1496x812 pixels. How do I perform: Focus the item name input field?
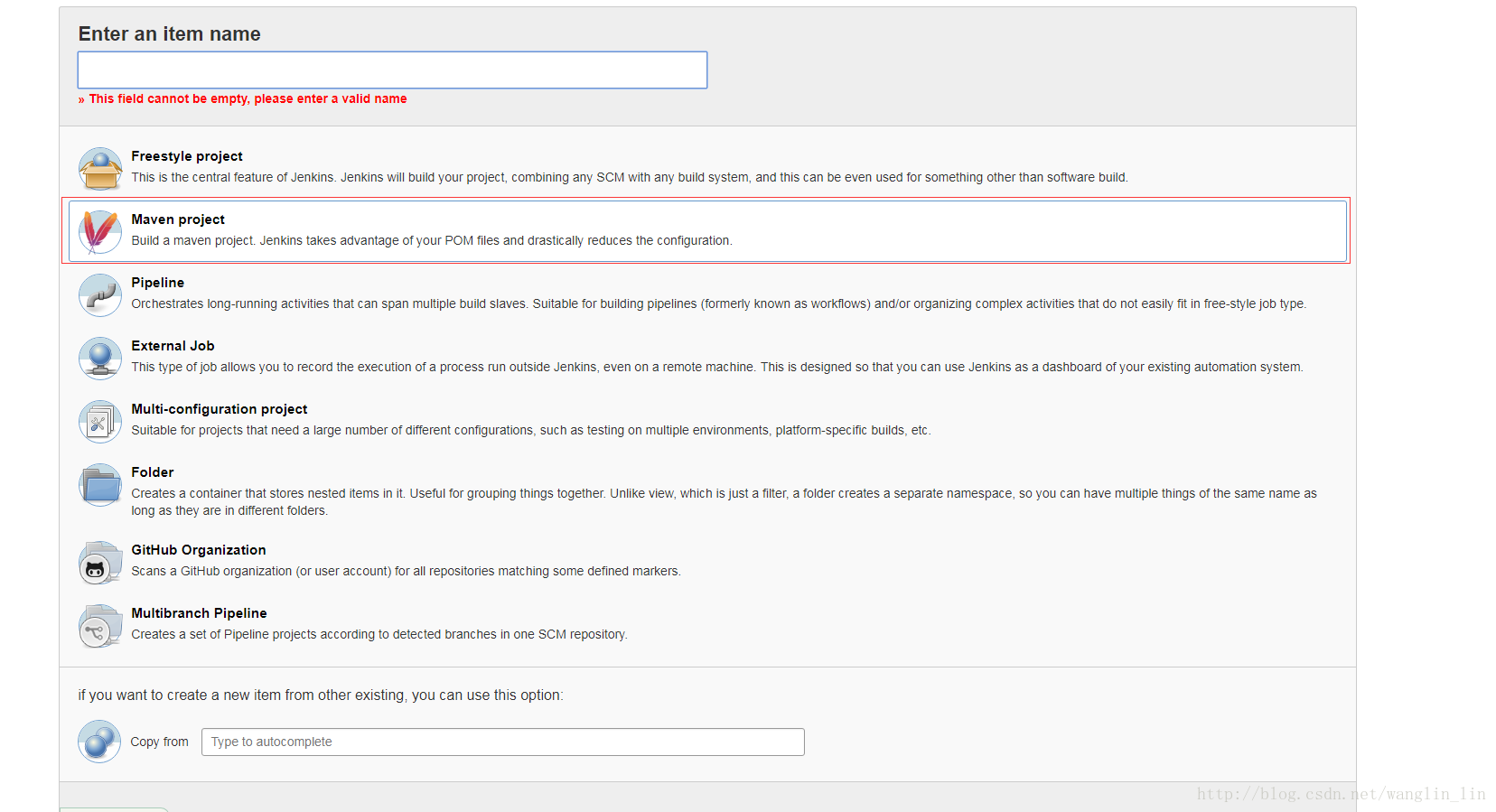tap(392, 70)
